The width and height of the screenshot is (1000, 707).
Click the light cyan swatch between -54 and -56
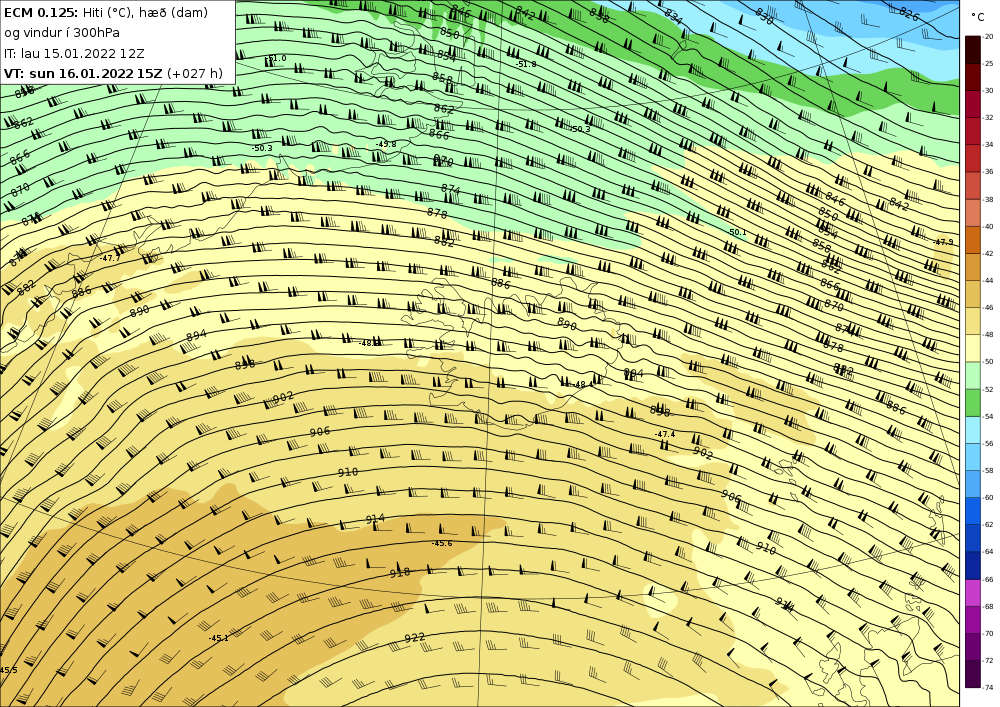973,430
